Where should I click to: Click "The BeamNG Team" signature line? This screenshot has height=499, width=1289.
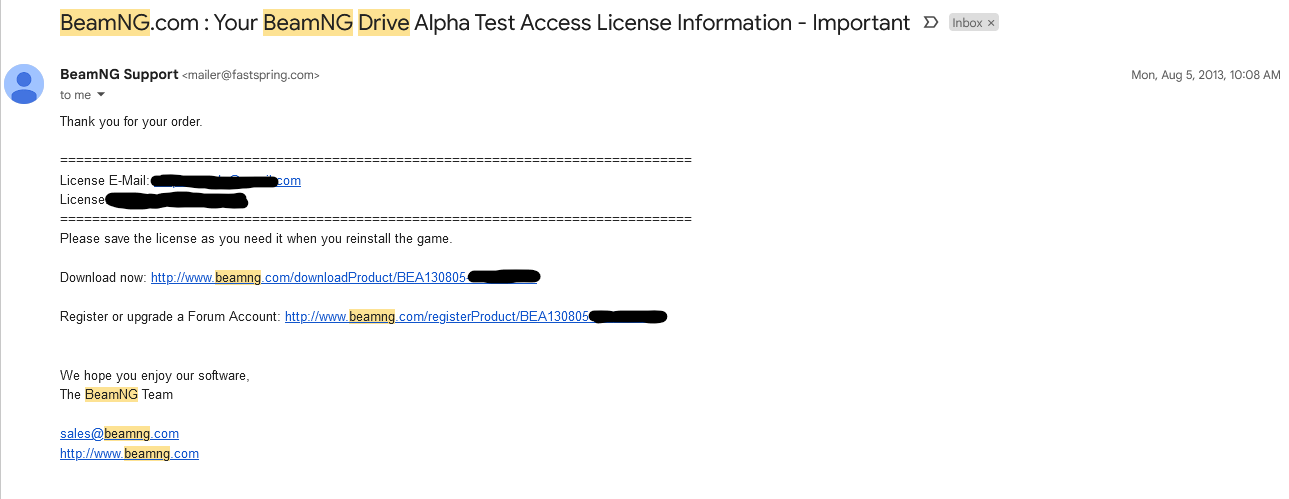(x=116, y=395)
